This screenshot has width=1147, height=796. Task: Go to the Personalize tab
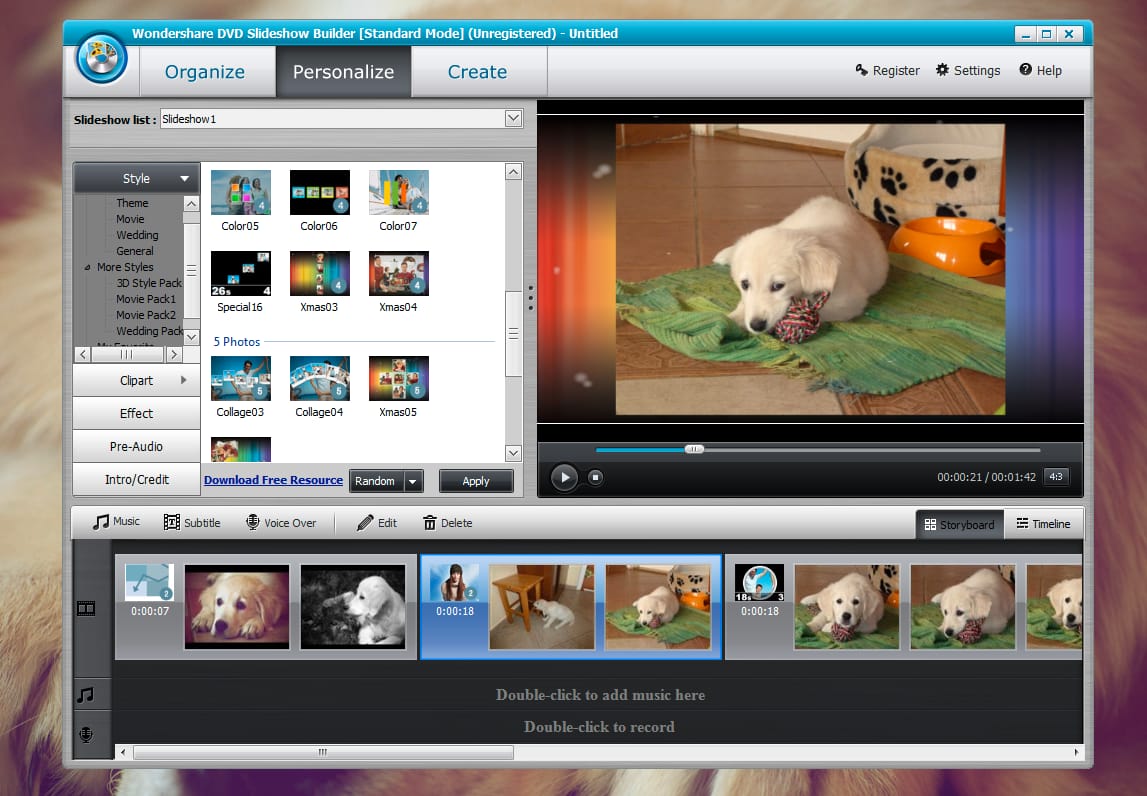343,72
